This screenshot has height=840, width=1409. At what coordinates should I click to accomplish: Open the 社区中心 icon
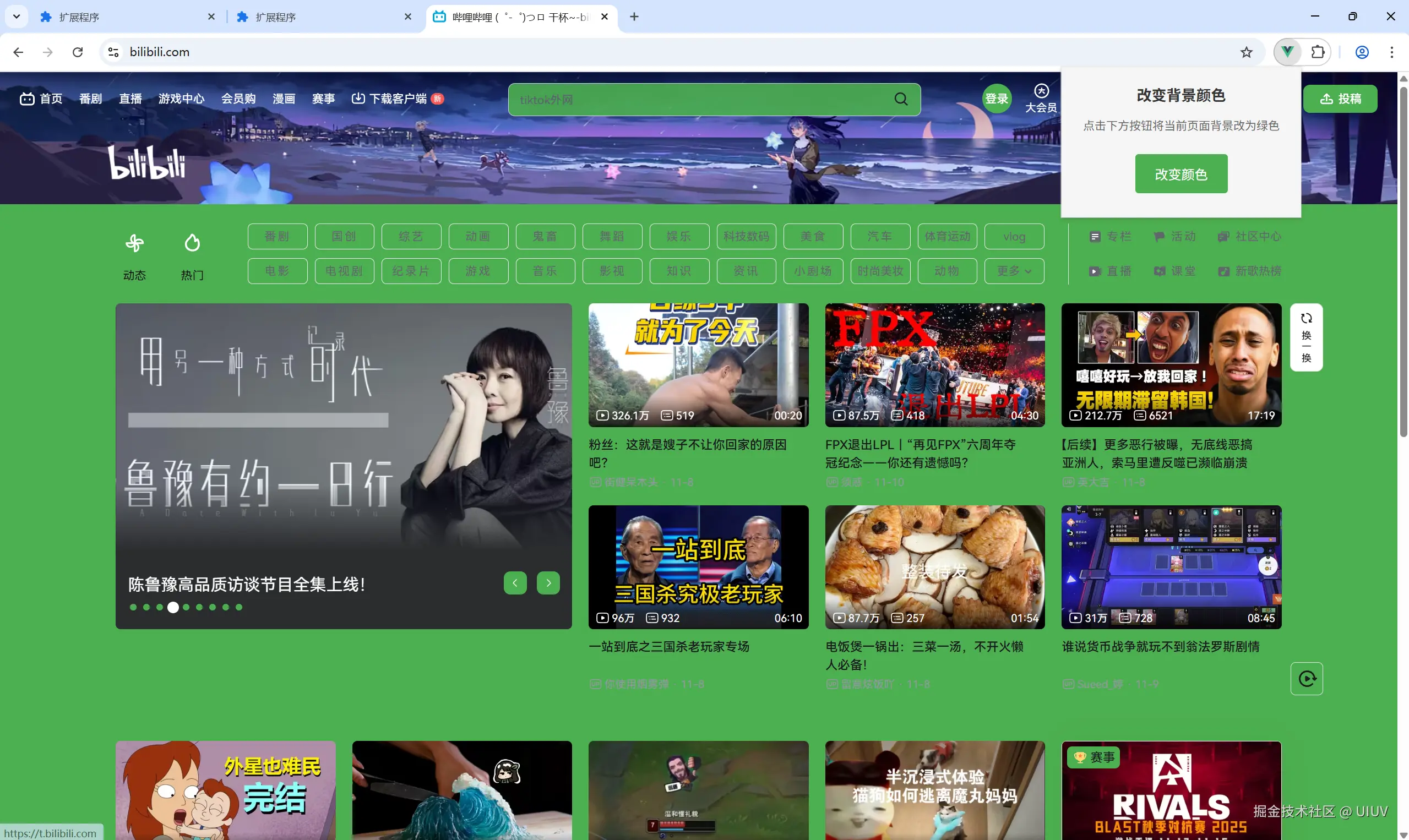pos(1223,236)
